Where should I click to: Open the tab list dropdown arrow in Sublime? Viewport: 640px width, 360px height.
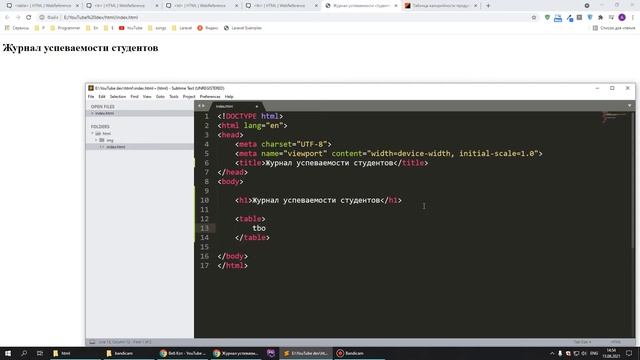coord(629,106)
